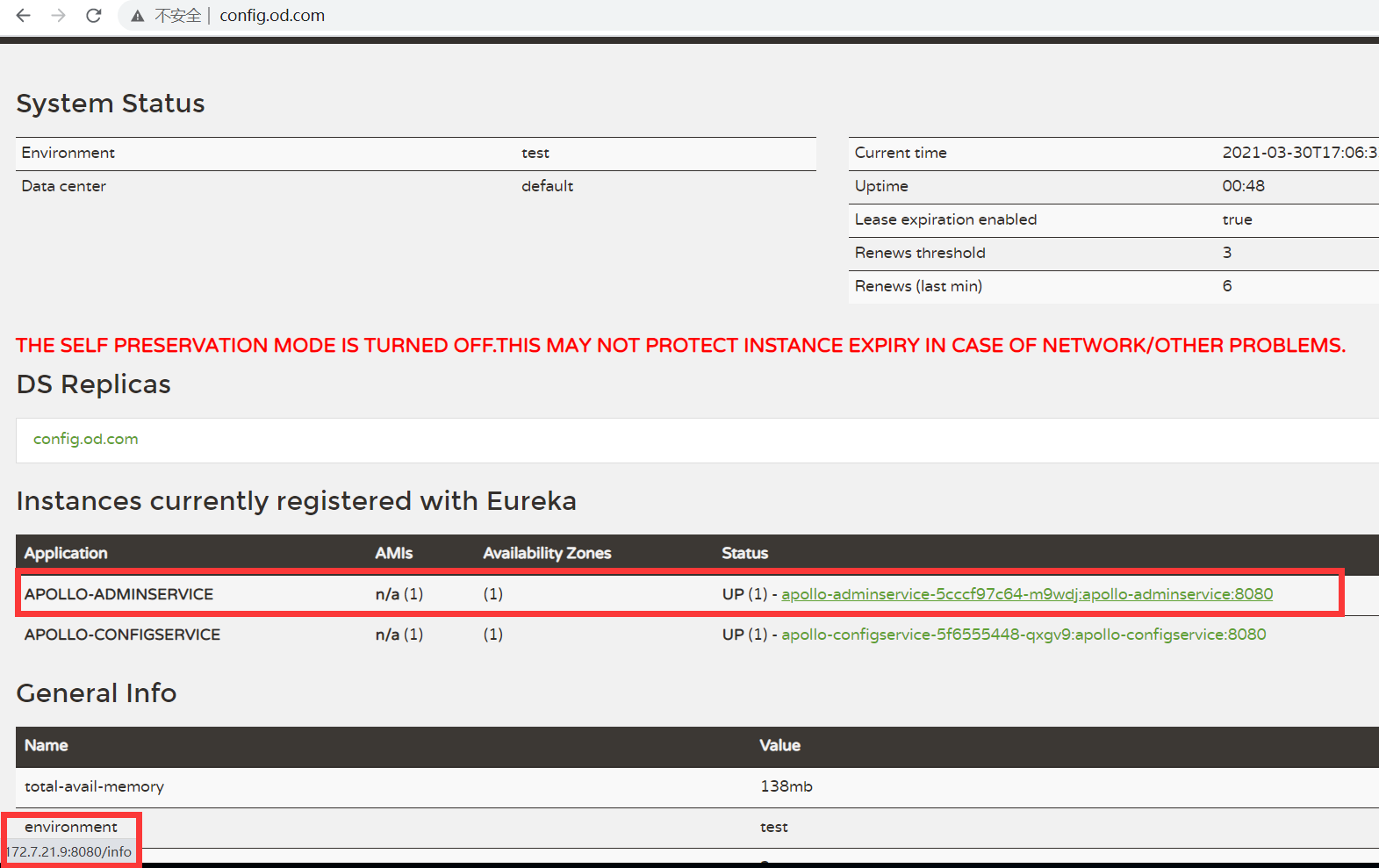1379x868 pixels.
Task: Click Instances currently registered with Eureka heading
Action: coord(297,501)
